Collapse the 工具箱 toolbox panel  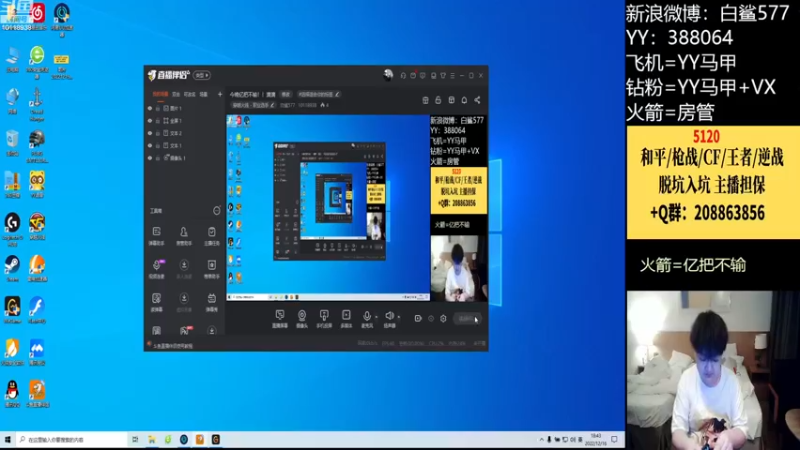[217, 211]
